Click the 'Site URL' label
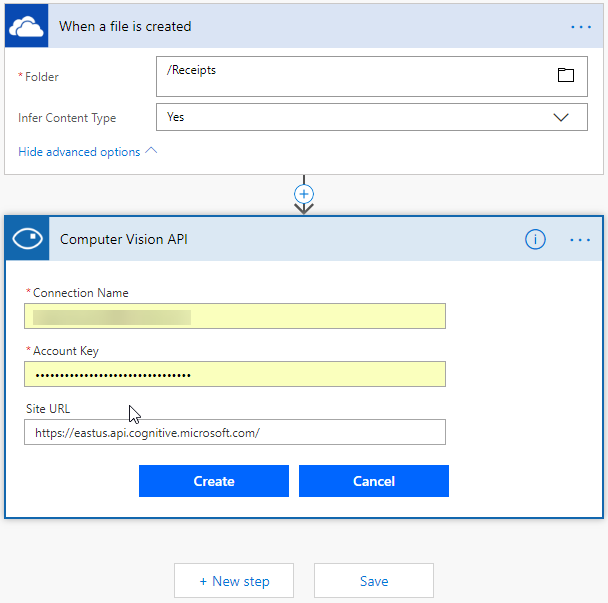608x603 pixels. click(48, 409)
